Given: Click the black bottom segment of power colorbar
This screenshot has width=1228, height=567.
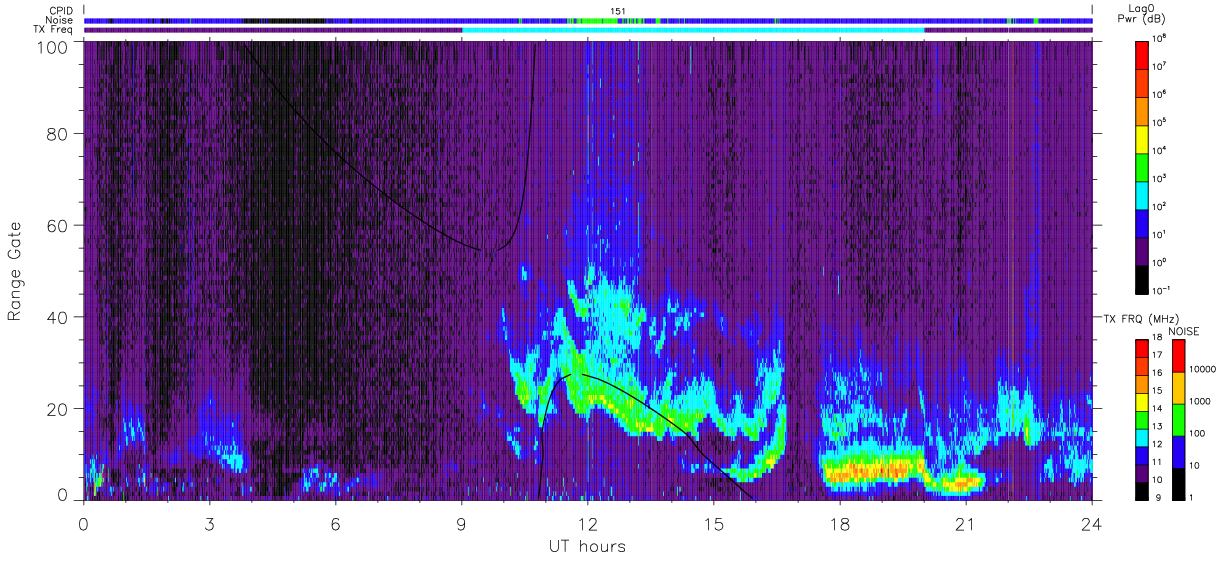Looking at the screenshot, I should [x=1143, y=278].
